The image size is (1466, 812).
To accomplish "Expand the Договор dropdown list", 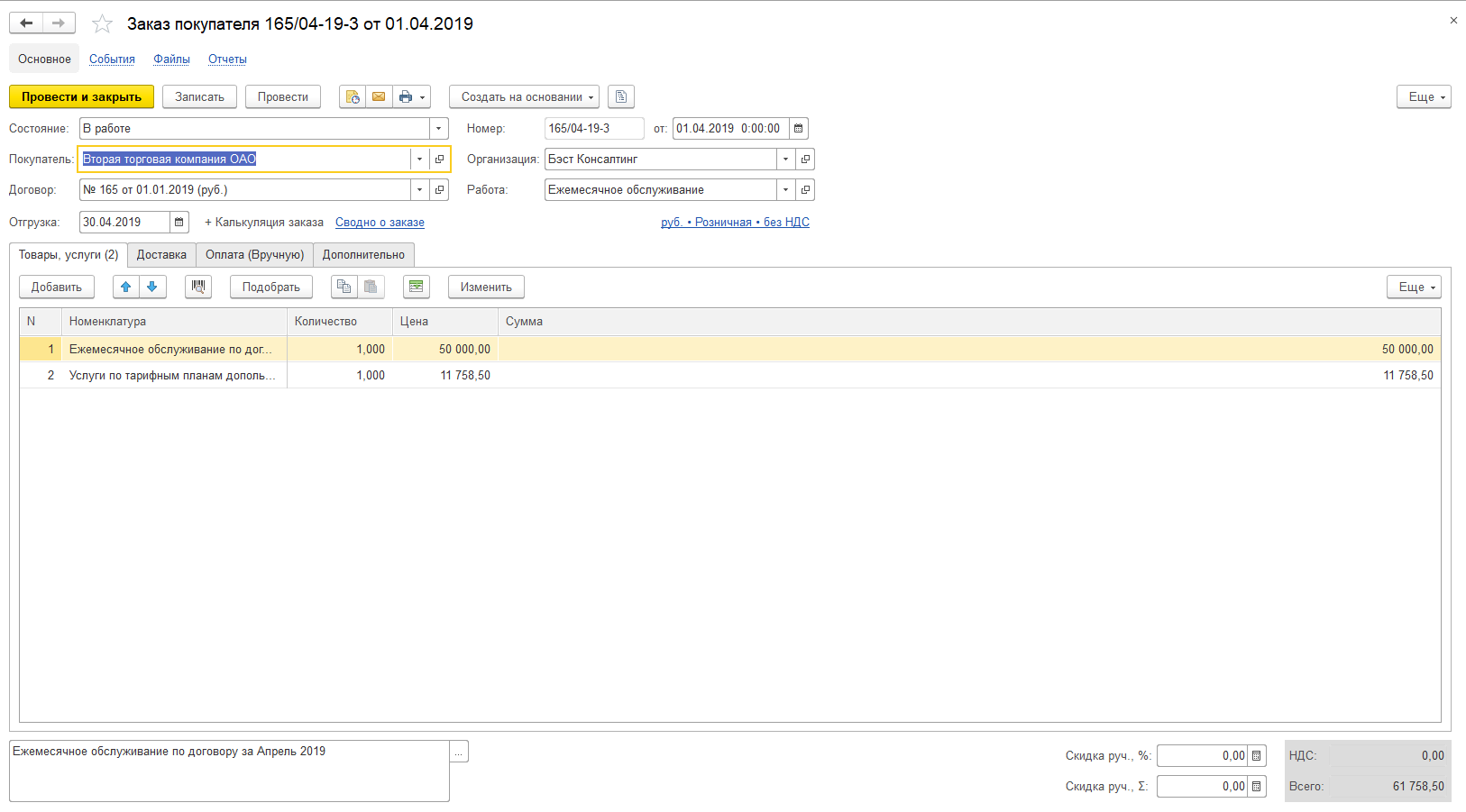I will [419, 190].
